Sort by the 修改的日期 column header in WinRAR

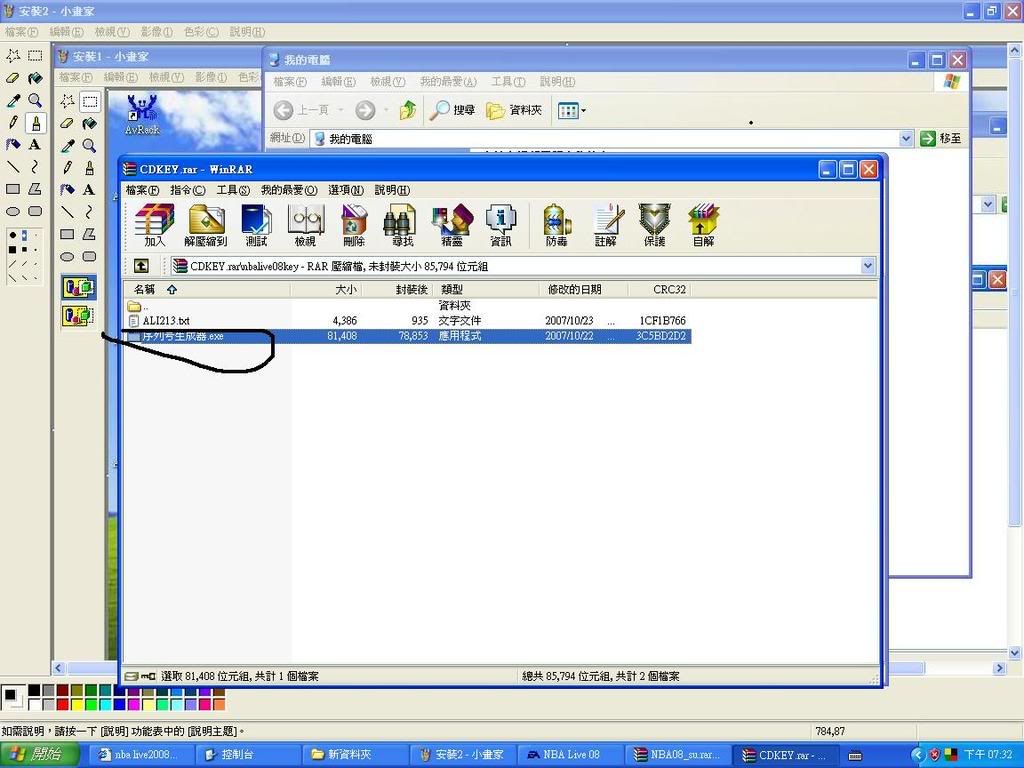[584, 289]
